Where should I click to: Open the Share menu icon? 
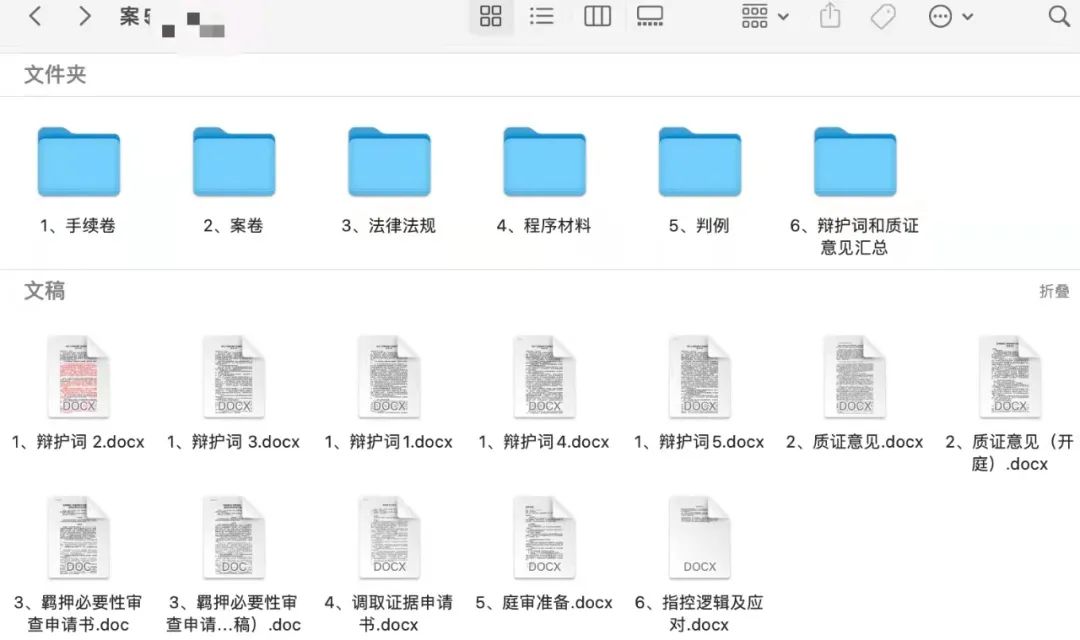pos(829,16)
